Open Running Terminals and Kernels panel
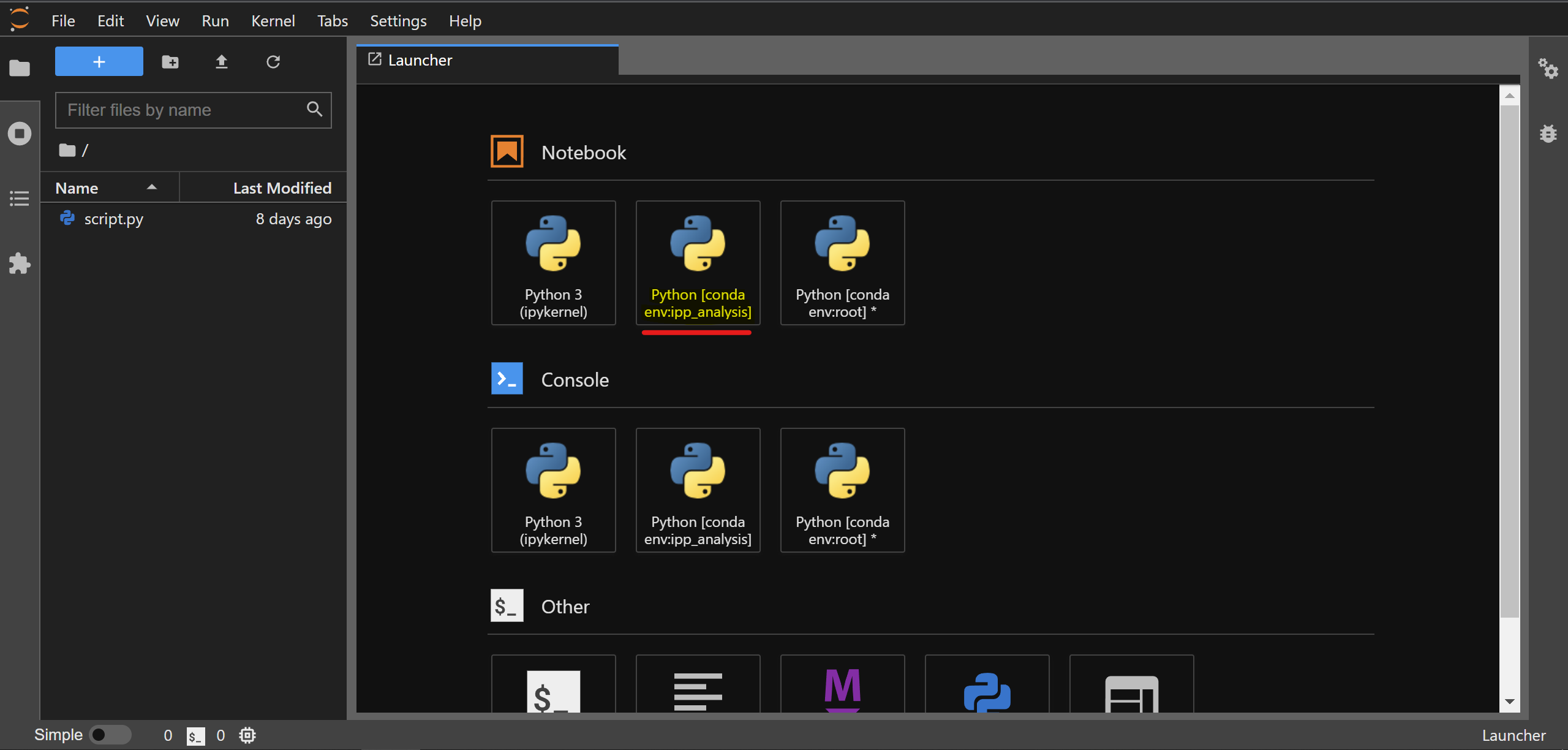 [20, 134]
